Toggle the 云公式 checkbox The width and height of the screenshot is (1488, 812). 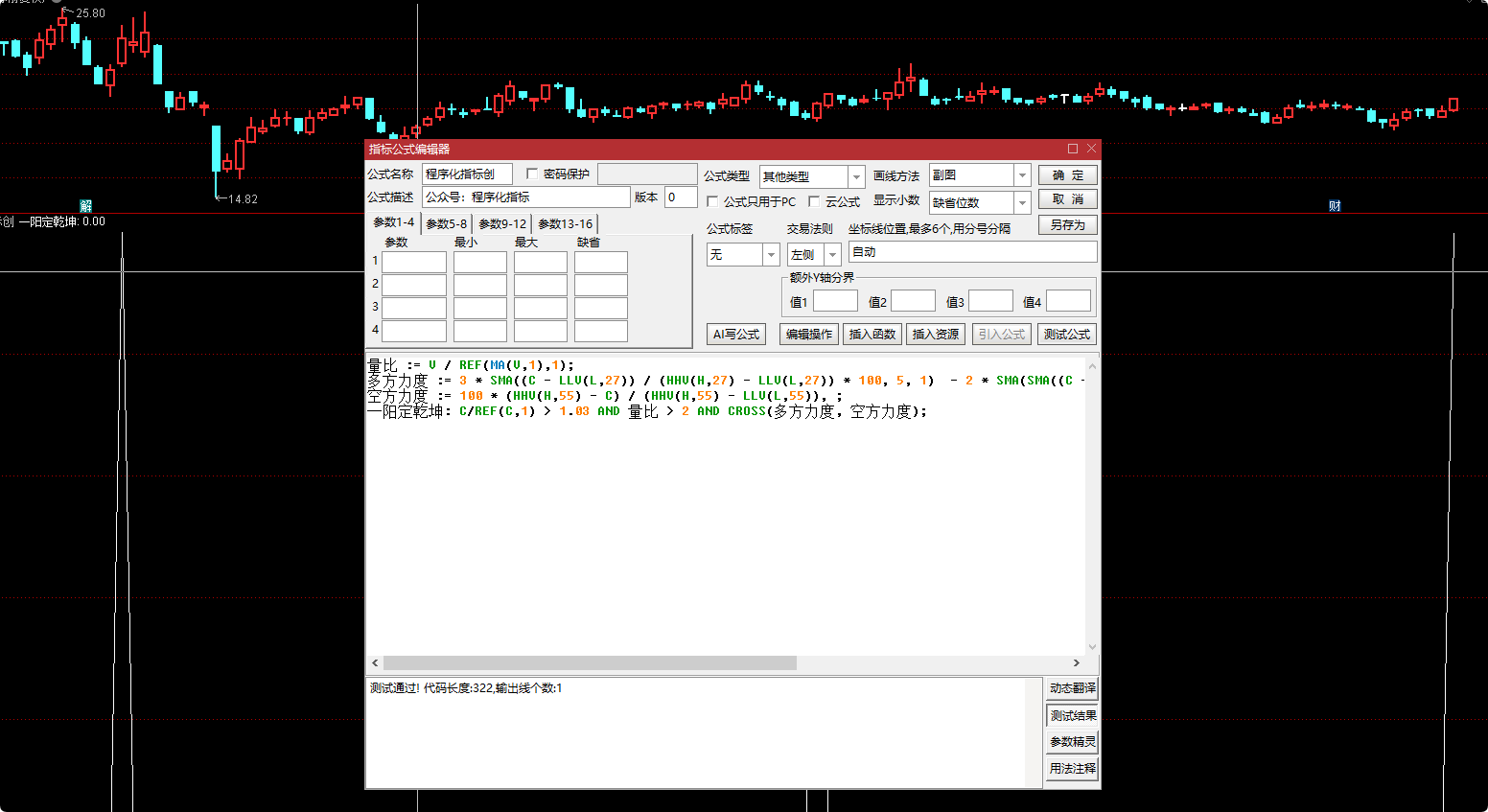(814, 201)
